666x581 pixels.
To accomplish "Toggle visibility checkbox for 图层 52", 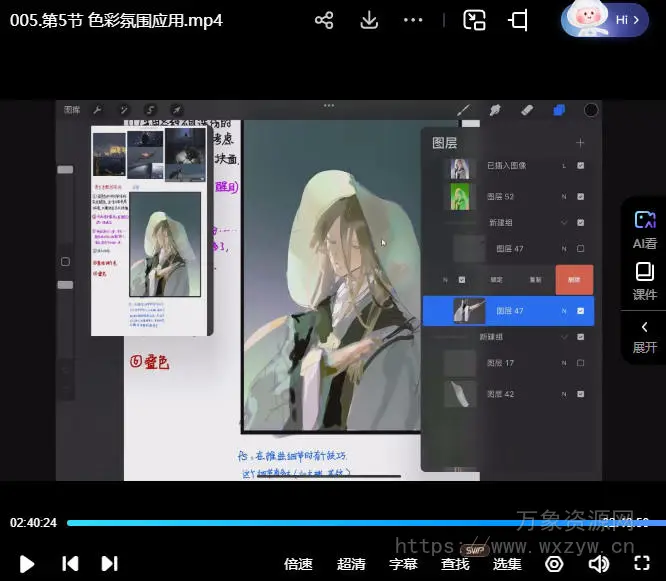I will click(x=581, y=197).
